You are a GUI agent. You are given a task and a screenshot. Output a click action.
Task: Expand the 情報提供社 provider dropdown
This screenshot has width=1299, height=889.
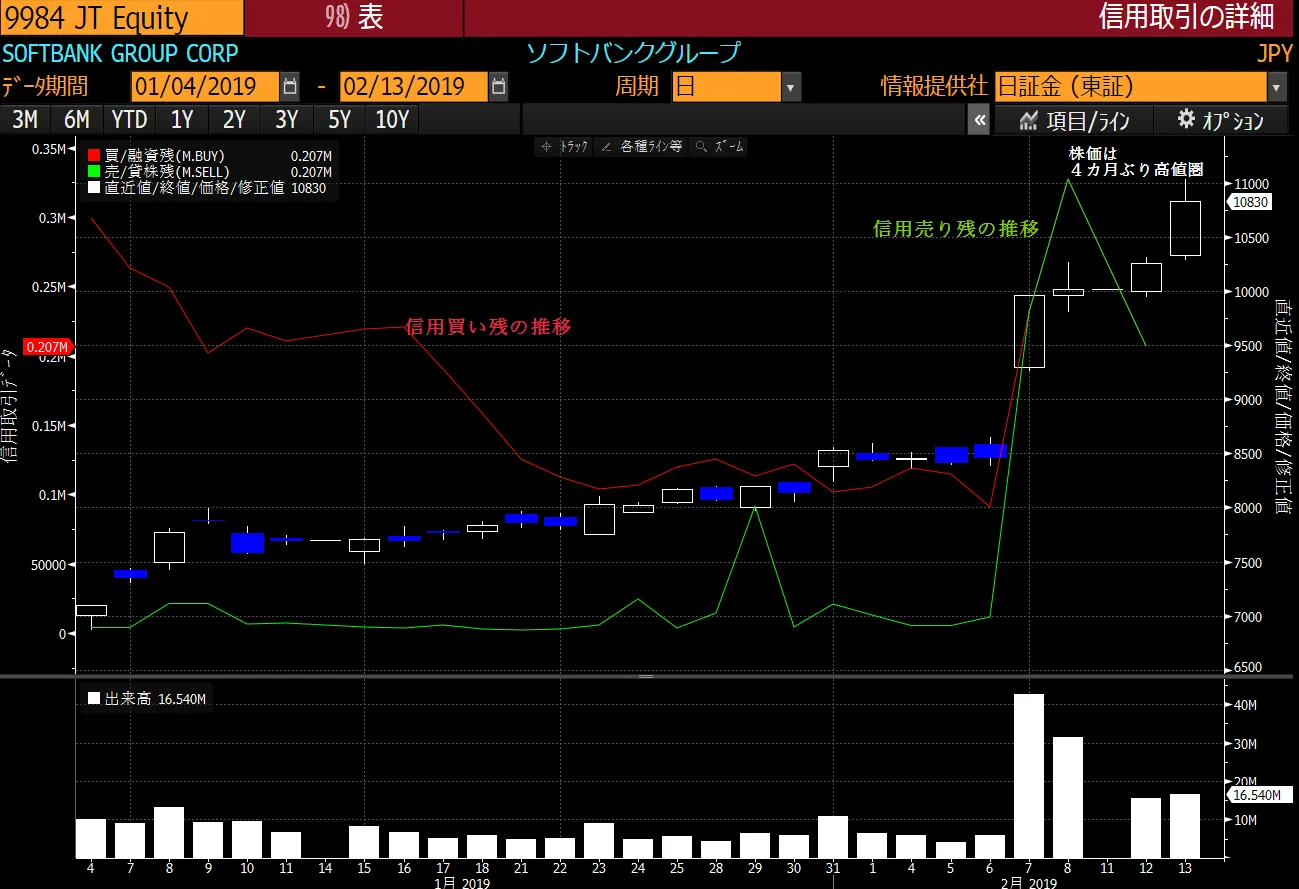pos(1276,87)
